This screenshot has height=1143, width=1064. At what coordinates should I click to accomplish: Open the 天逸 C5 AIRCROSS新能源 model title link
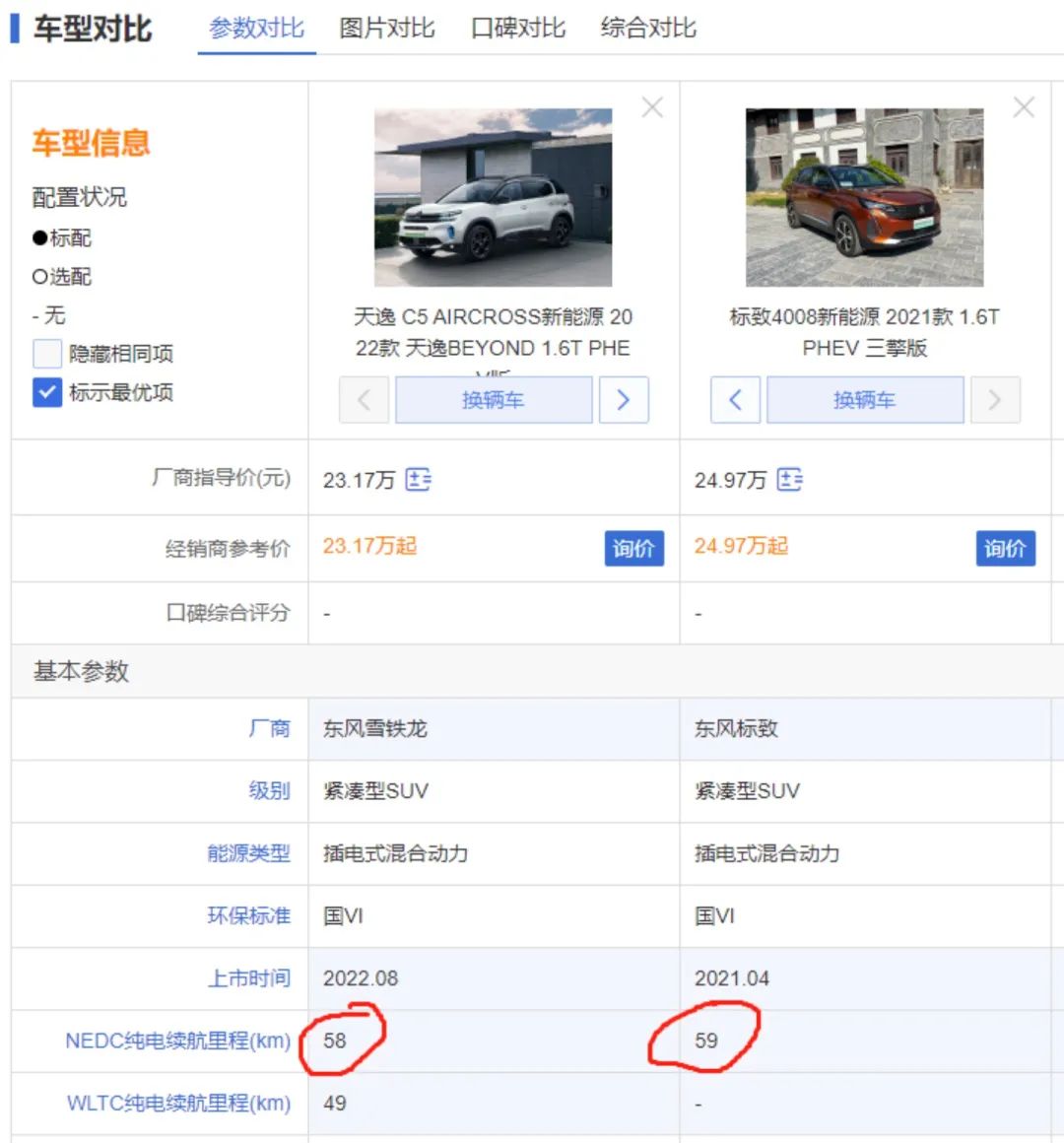click(494, 332)
